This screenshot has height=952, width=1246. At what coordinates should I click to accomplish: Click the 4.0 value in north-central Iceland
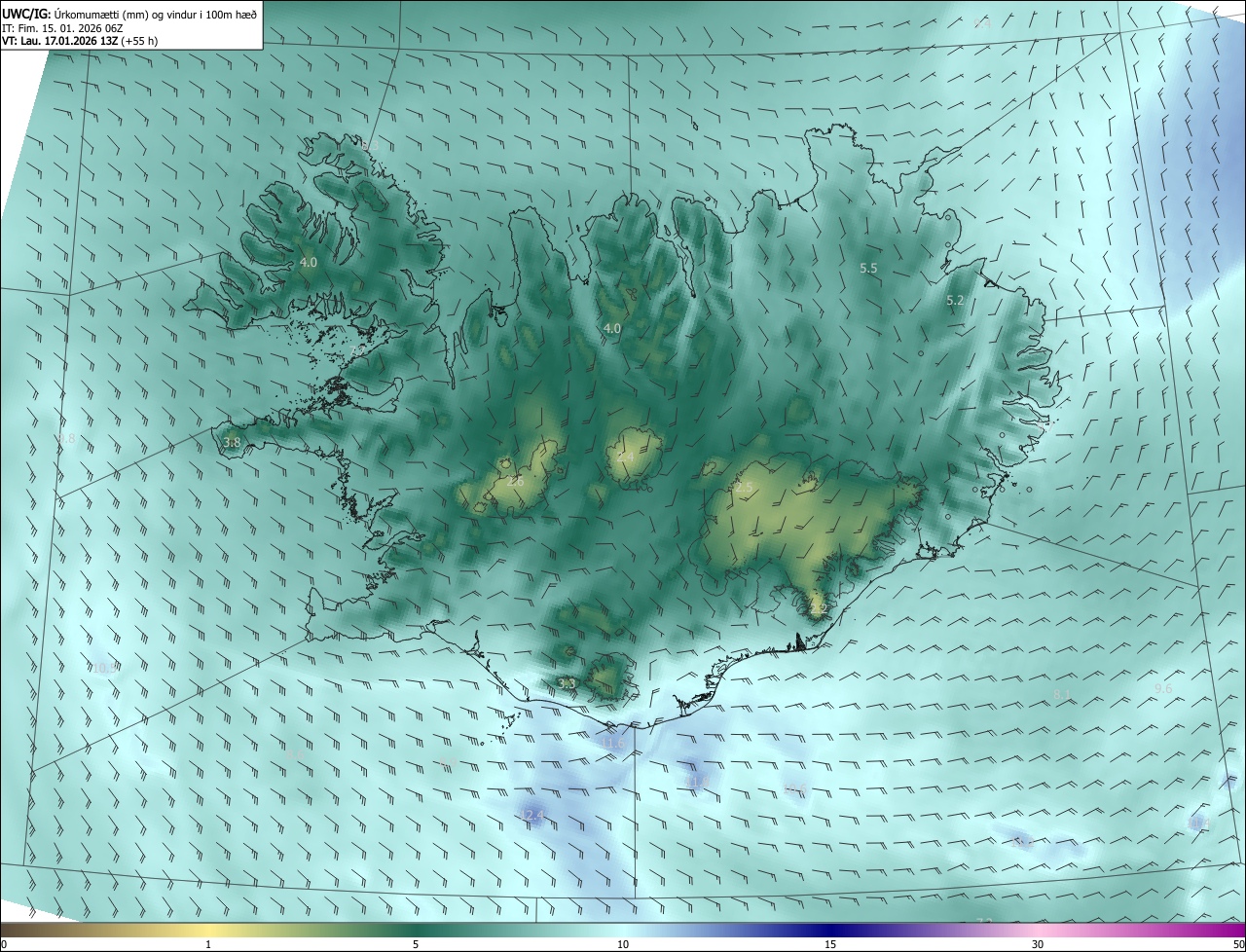(x=612, y=329)
